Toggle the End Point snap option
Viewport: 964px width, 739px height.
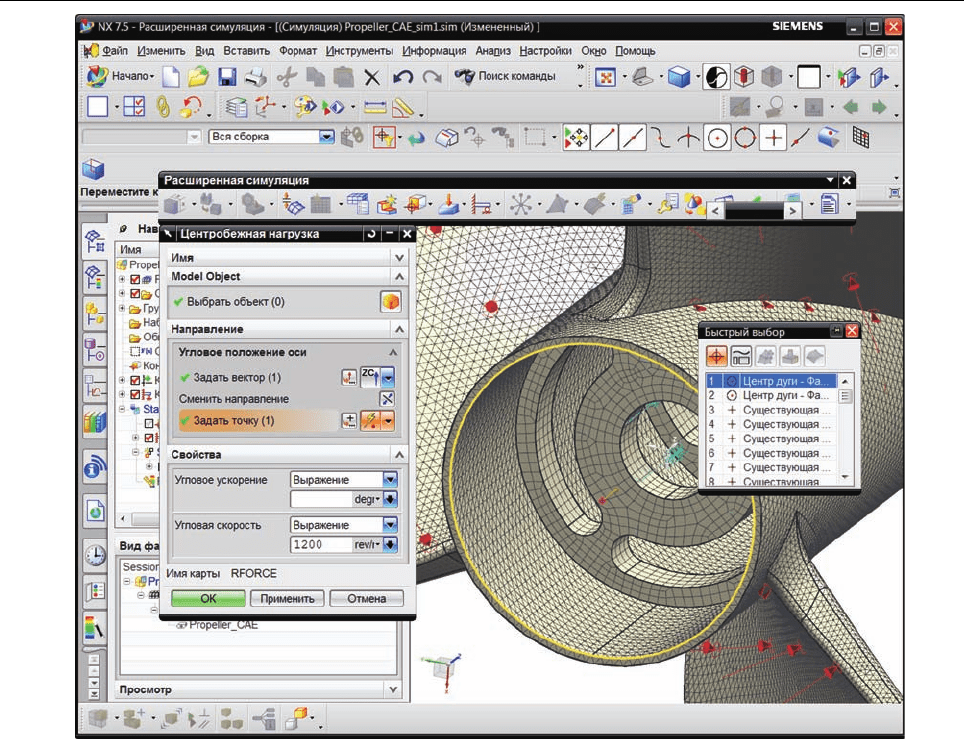pos(604,138)
